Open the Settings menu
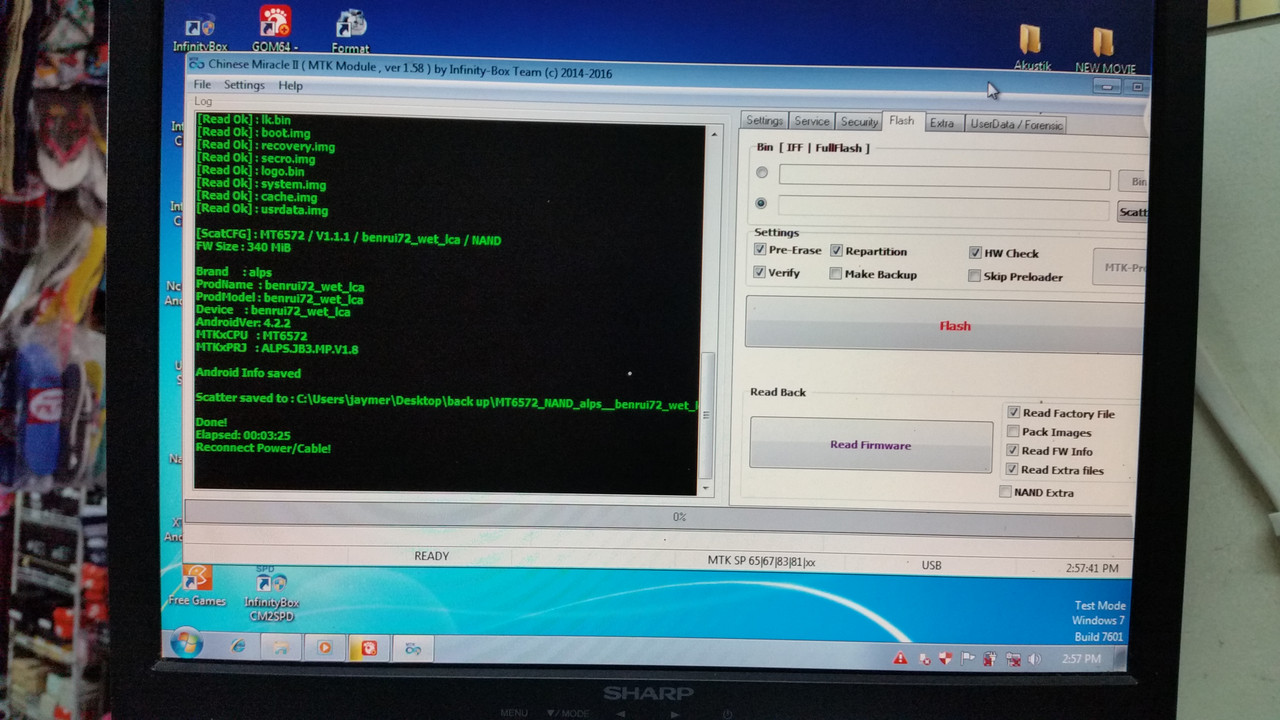The width and height of the screenshot is (1280, 720). (x=244, y=85)
